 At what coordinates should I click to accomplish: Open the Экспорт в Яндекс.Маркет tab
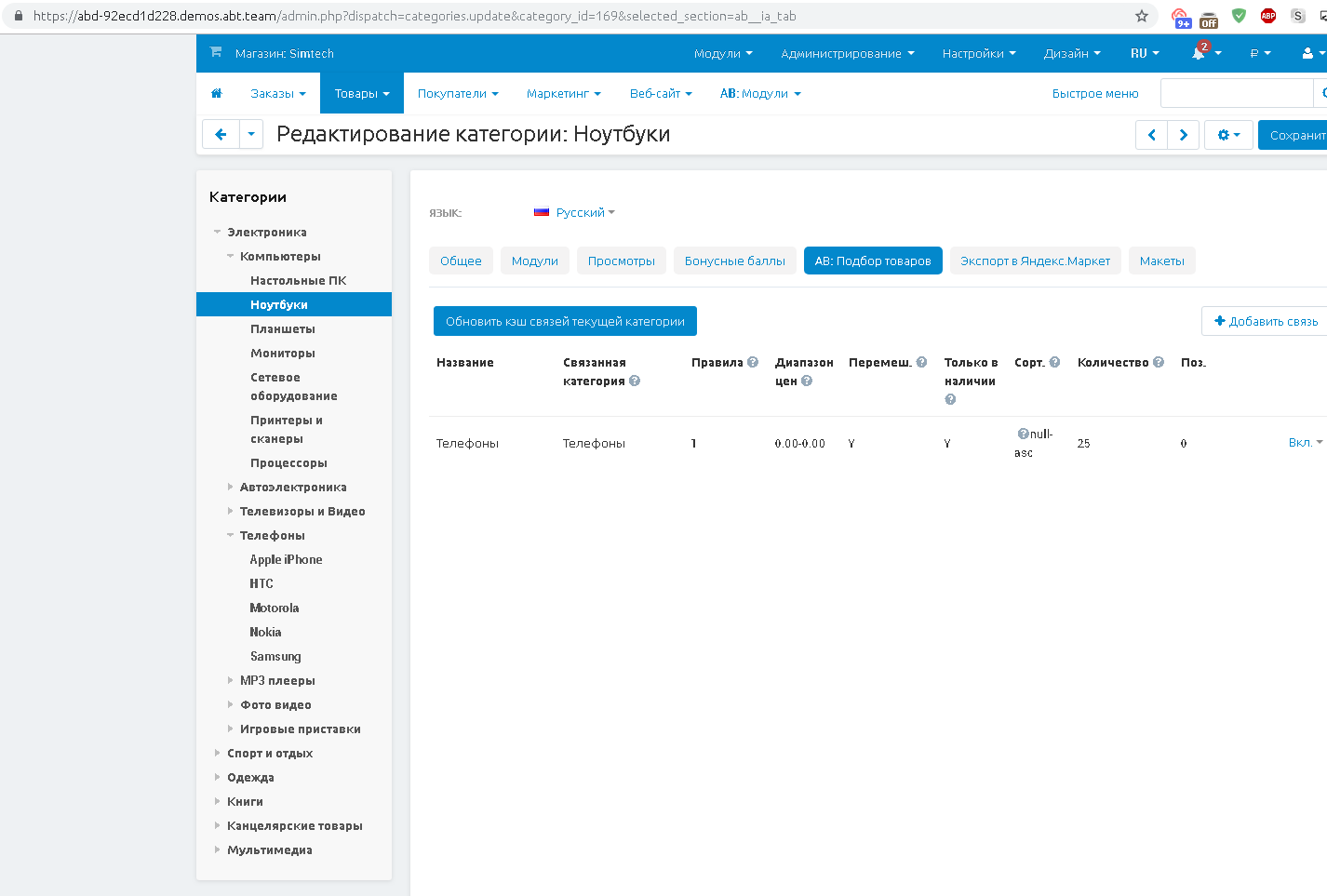click(x=1035, y=261)
